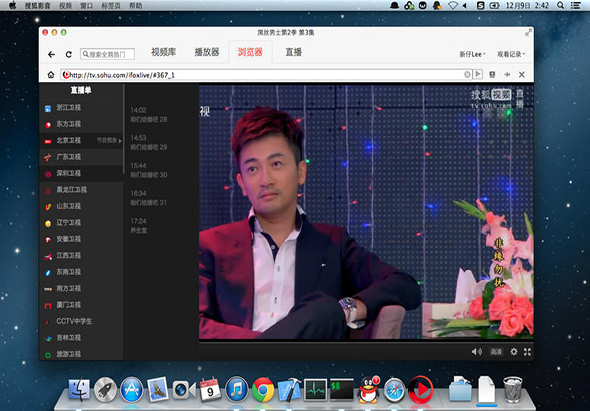Open the 帮助 menu
The width and height of the screenshot is (590, 411).
click(135, 6)
